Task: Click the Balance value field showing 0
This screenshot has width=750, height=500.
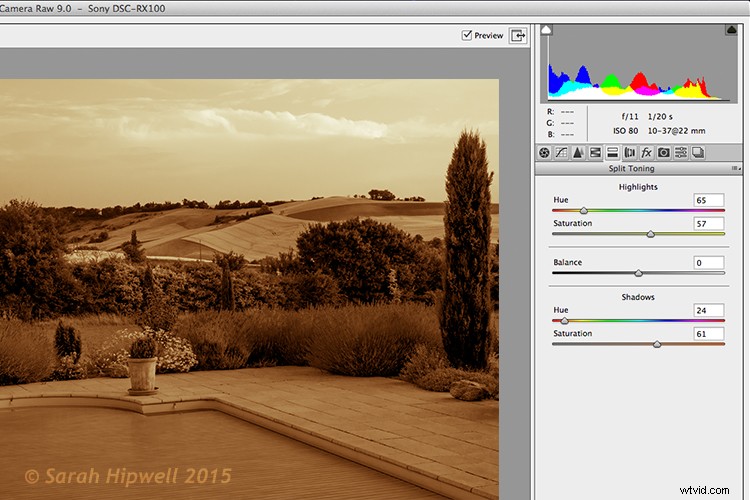Action: (709, 263)
